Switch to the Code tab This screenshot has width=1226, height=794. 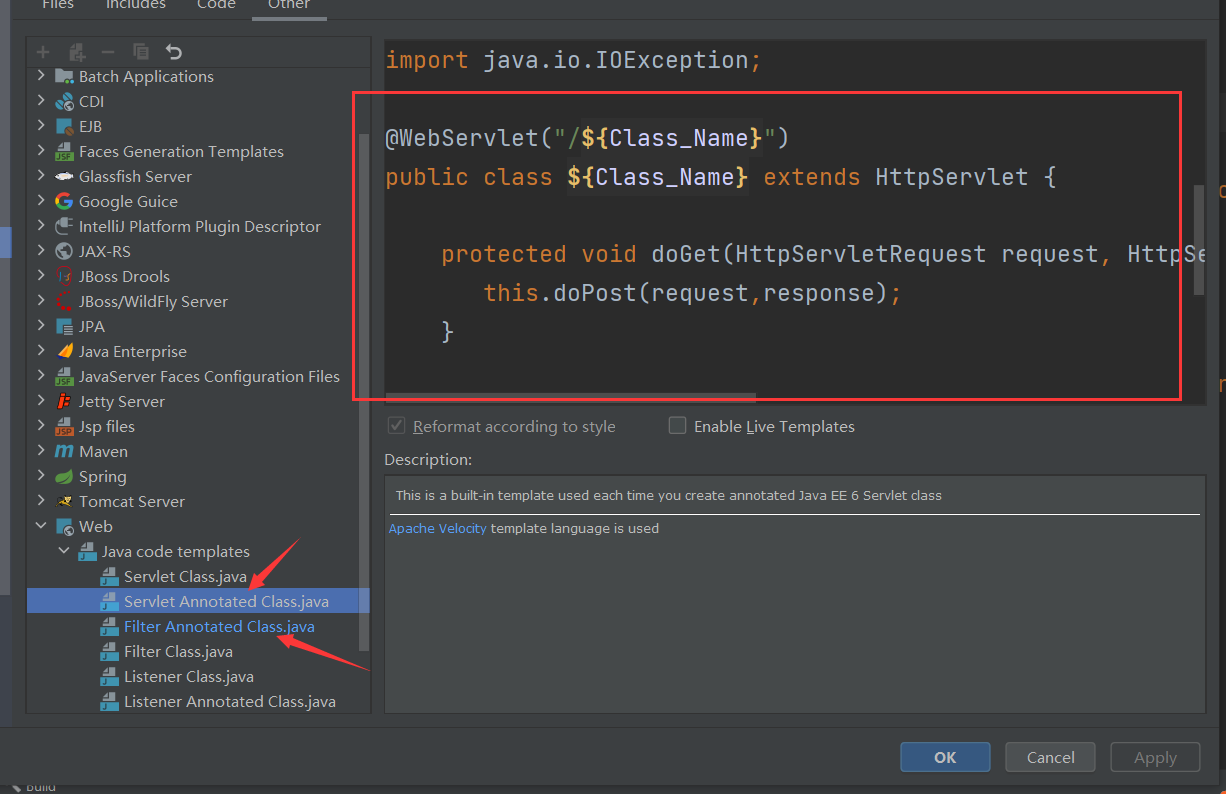pos(216,6)
